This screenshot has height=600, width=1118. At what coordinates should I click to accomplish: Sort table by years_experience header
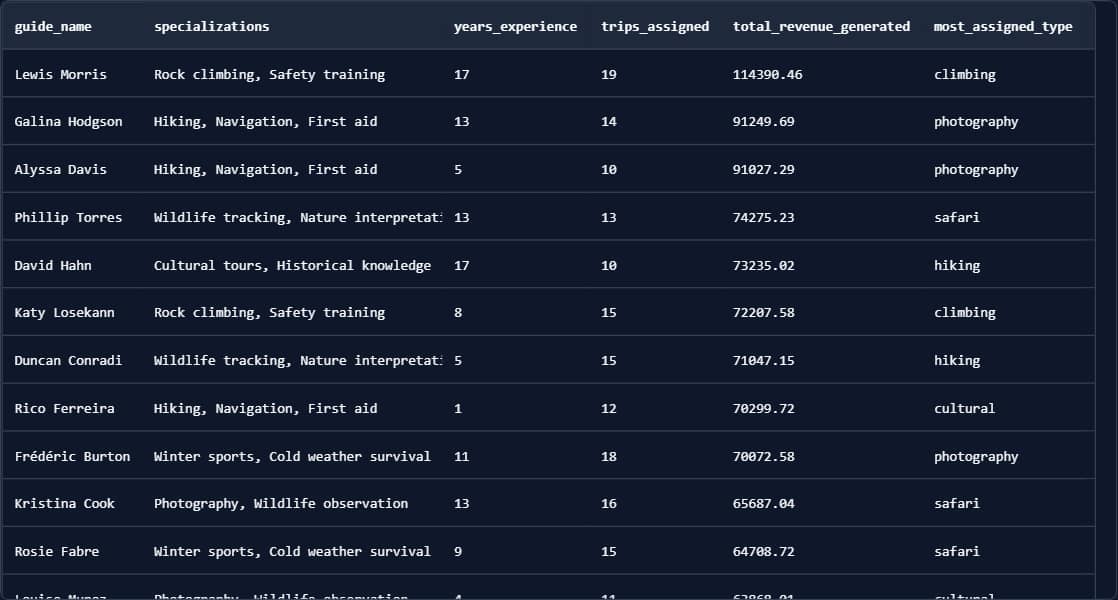coord(515,27)
